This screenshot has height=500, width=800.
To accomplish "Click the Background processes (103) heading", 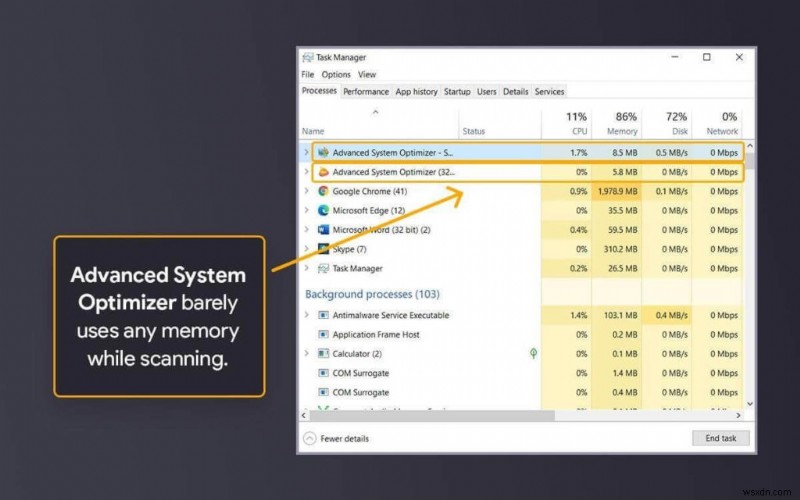I will (372, 294).
